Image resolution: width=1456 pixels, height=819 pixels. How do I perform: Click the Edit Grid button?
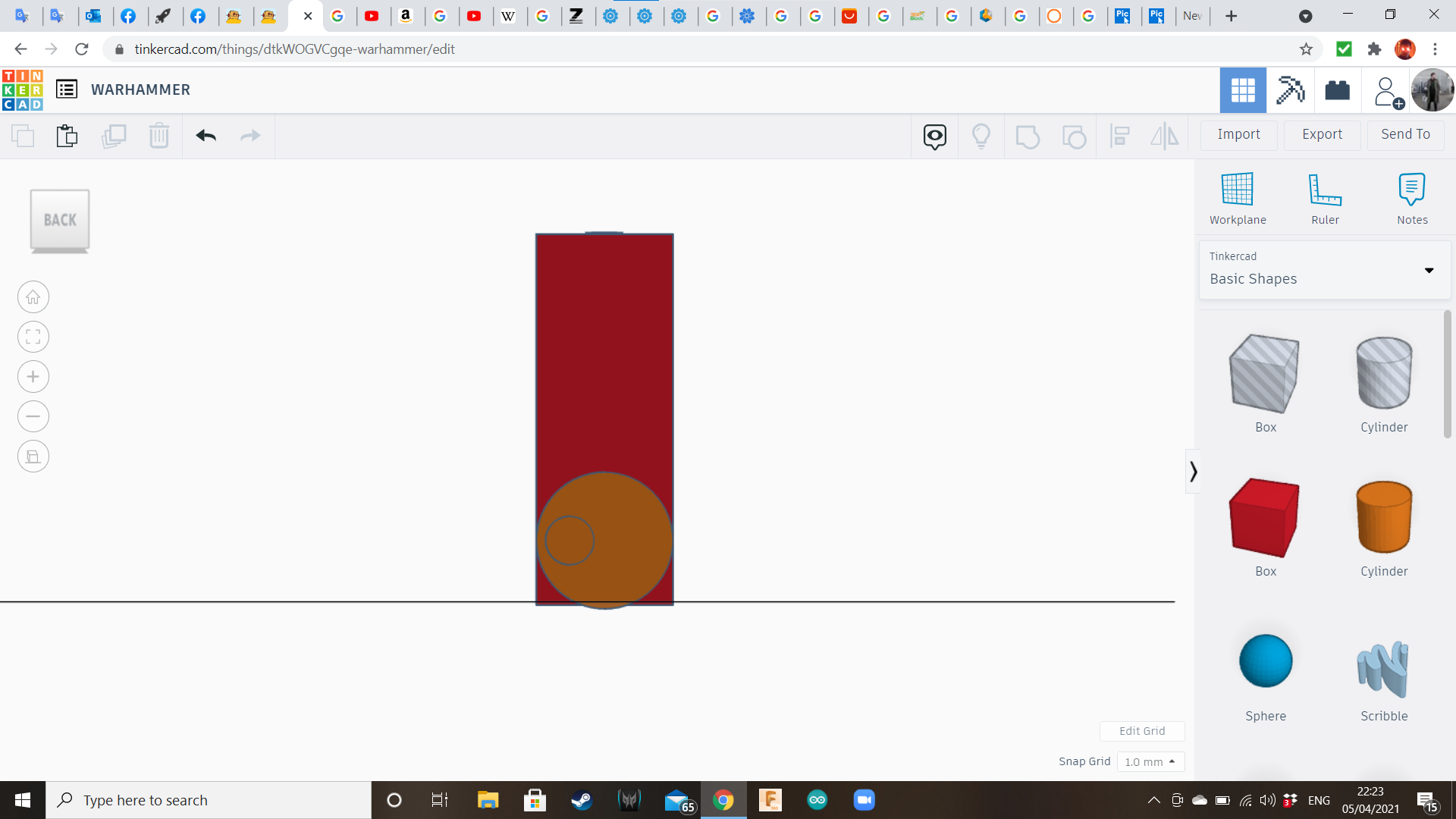coord(1142,730)
